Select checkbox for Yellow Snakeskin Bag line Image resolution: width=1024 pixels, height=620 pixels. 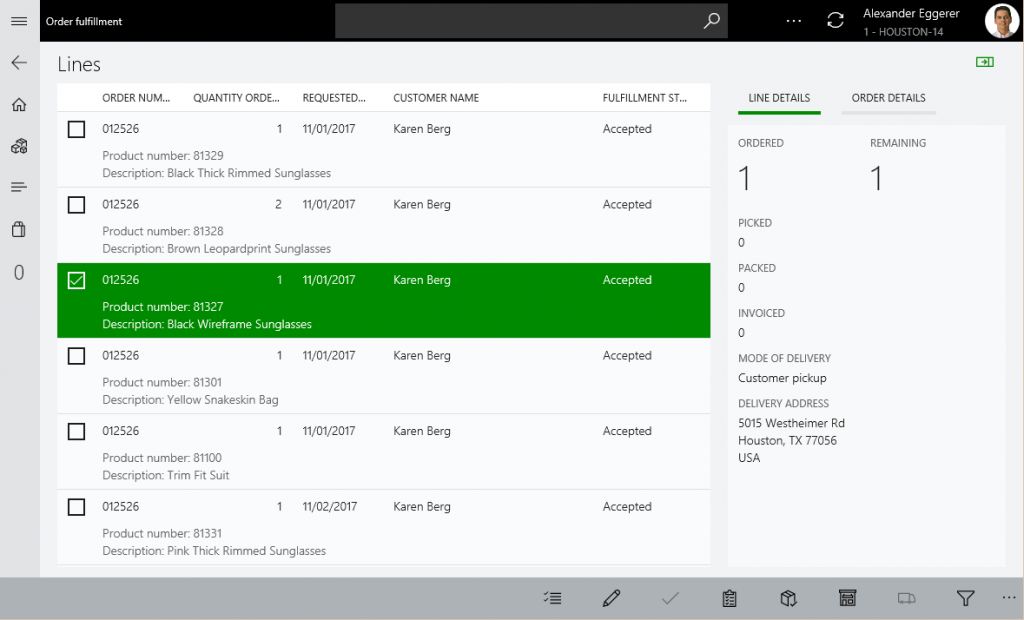(76, 356)
